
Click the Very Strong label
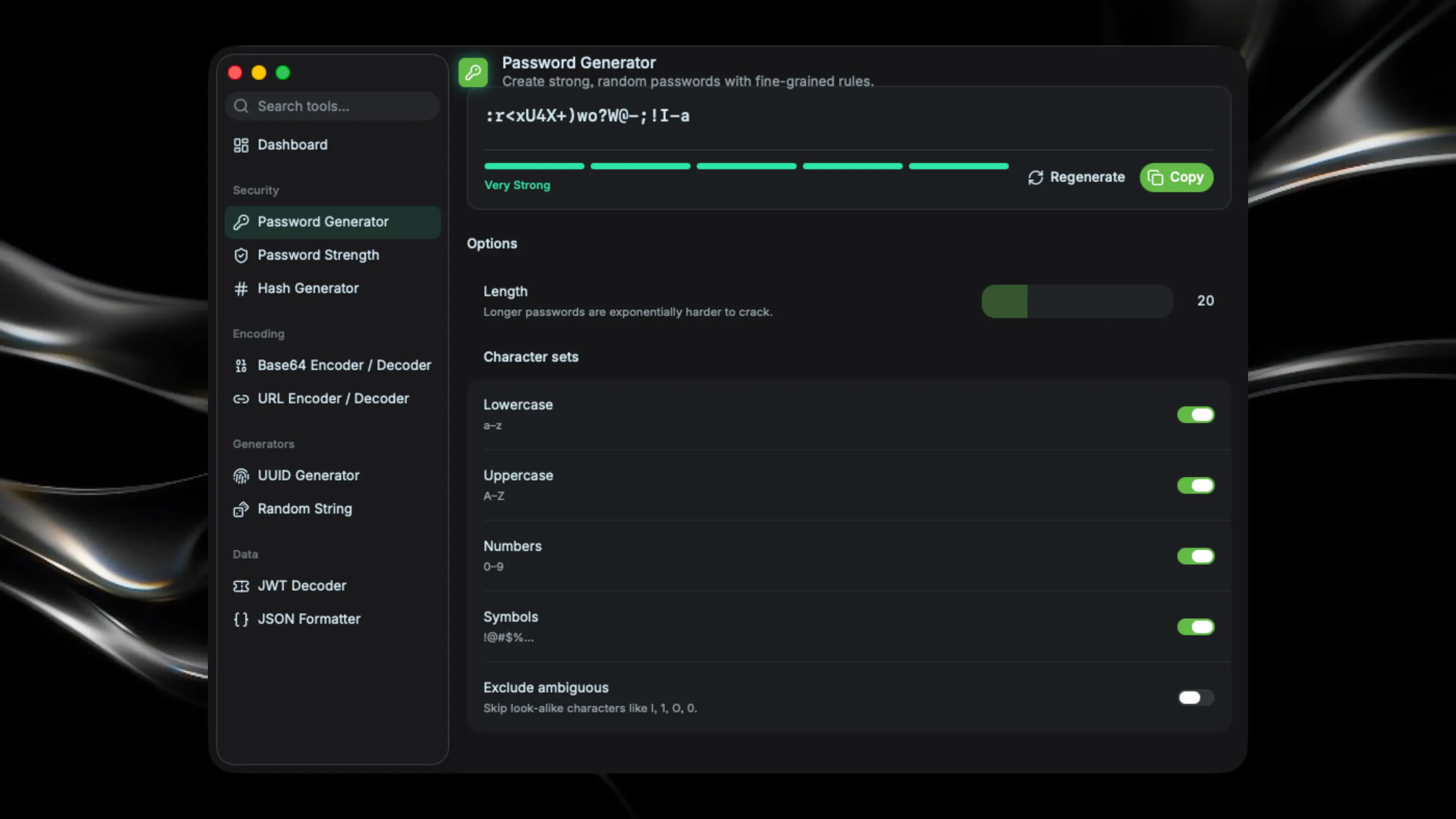point(517,185)
